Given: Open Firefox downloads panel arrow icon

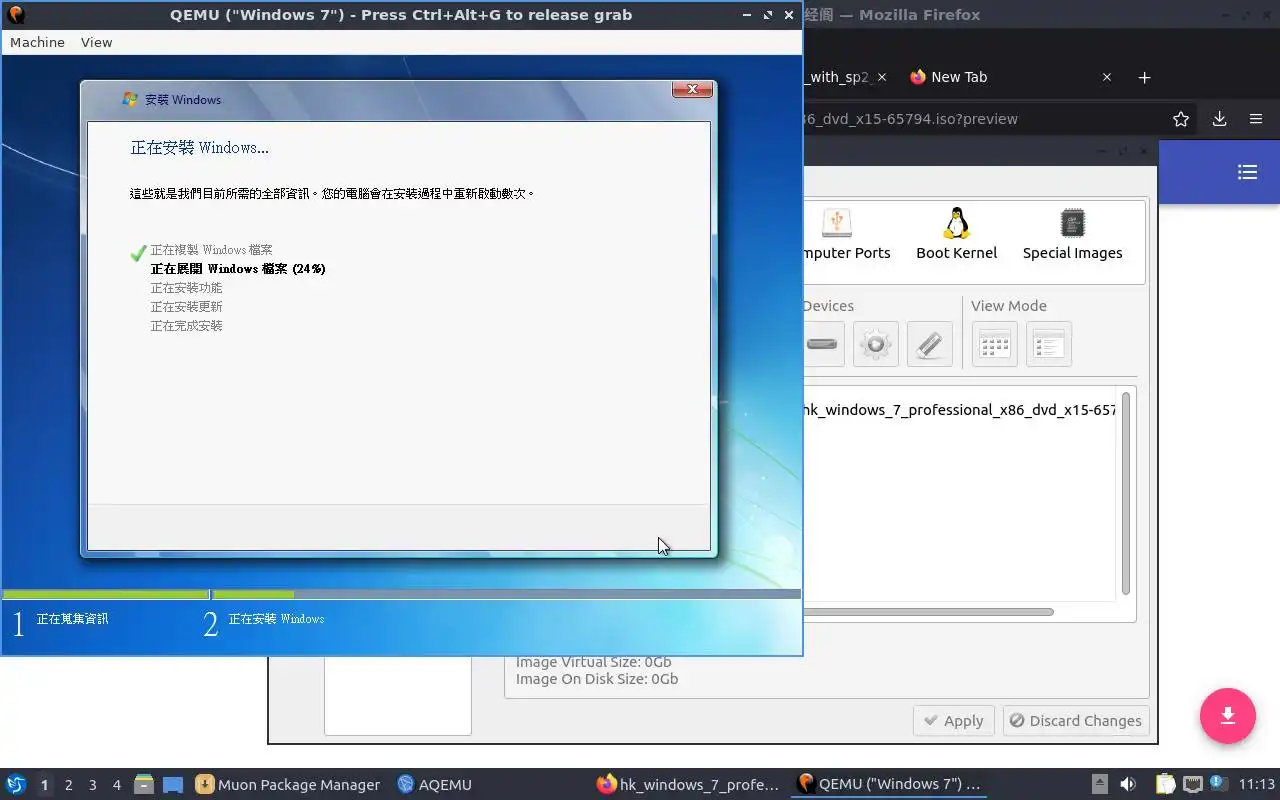Looking at the screenshot, I should click(1219, 119).
